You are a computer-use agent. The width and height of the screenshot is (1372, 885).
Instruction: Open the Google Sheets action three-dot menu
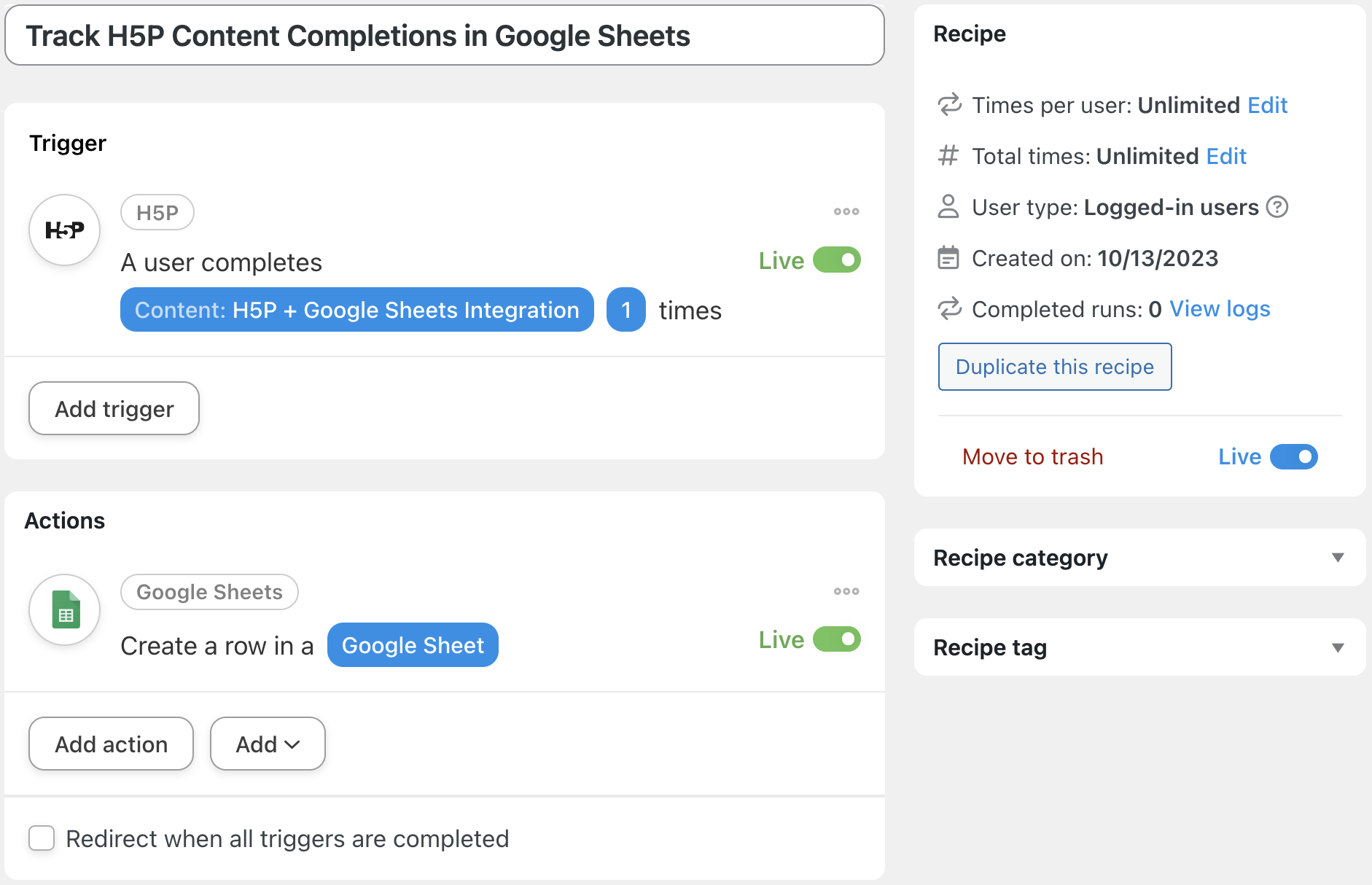point(846,591)
